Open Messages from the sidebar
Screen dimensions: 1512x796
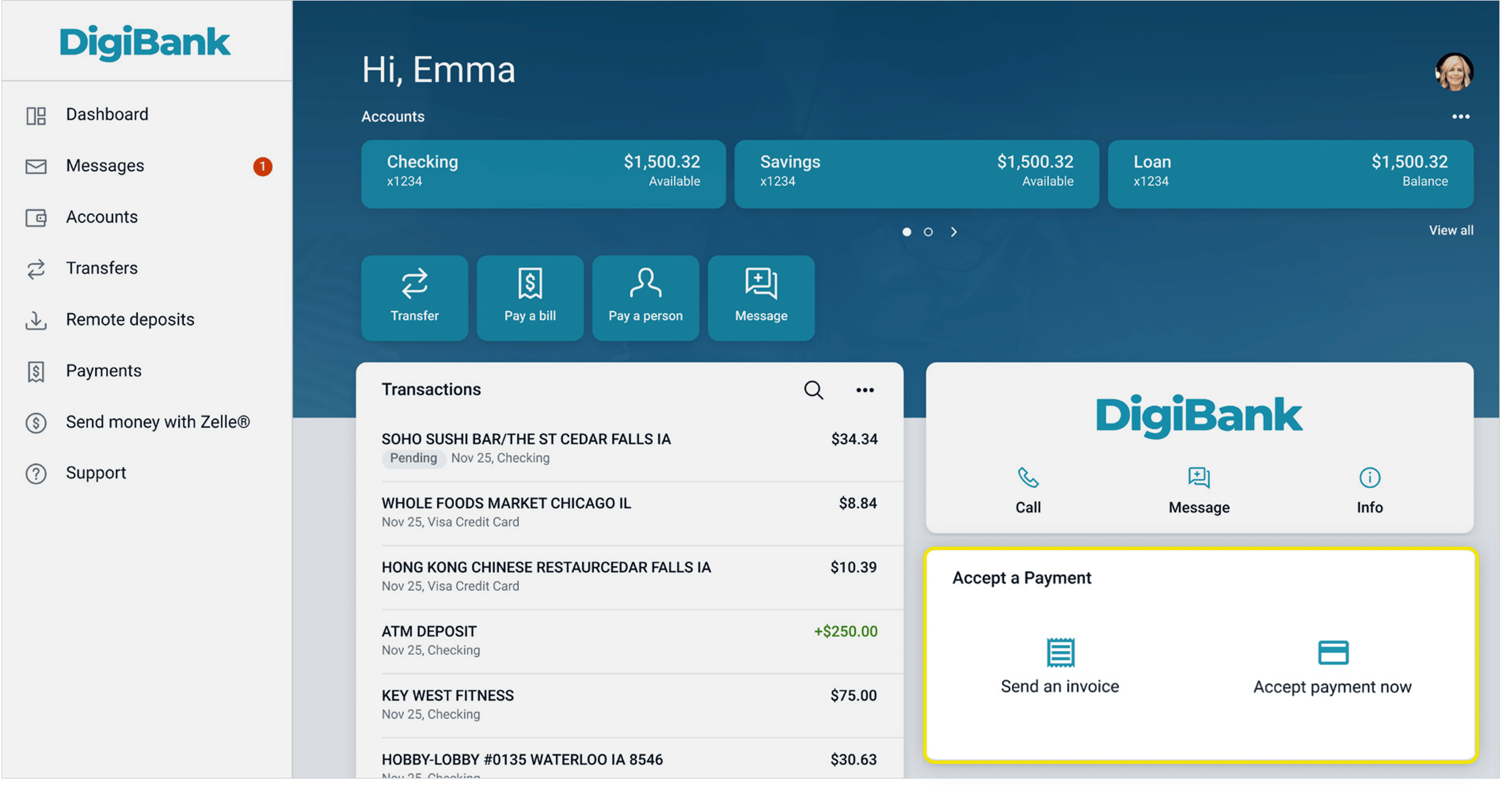click(105, 165)
